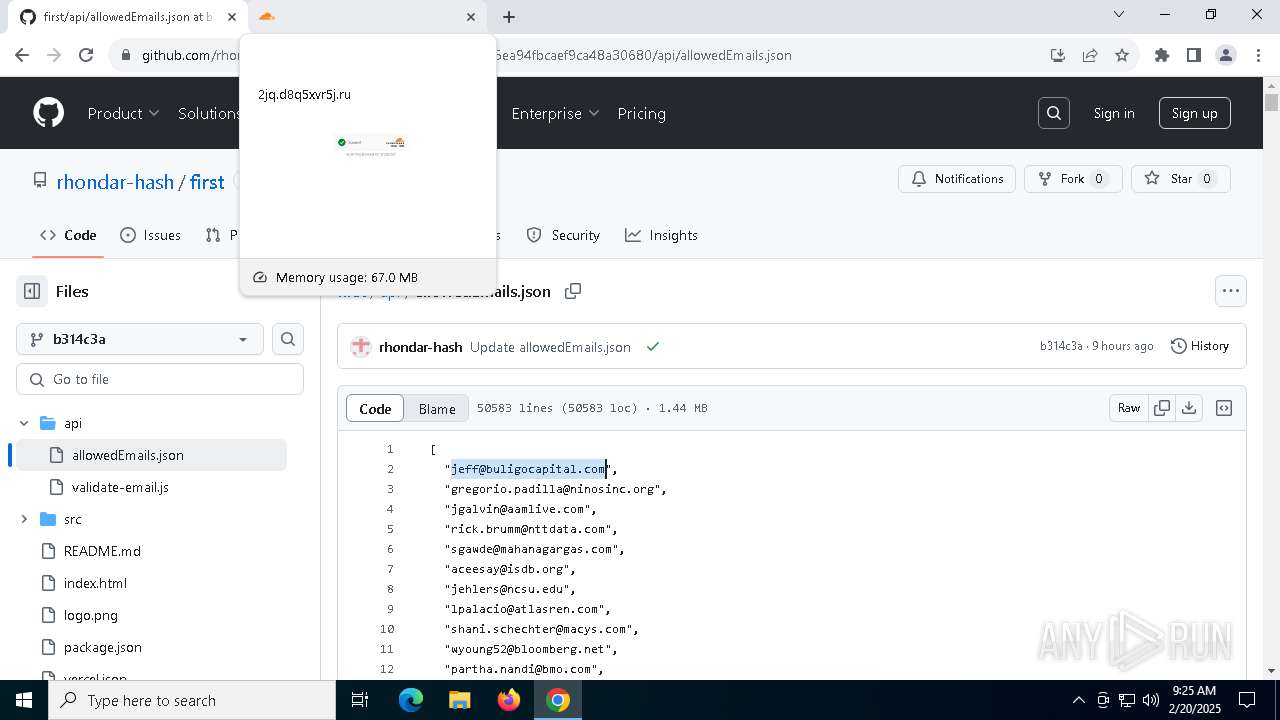The height and width of the screenshot is (720, 1280).
Task: Open symbols panel icon
Action: (1224, 408)
